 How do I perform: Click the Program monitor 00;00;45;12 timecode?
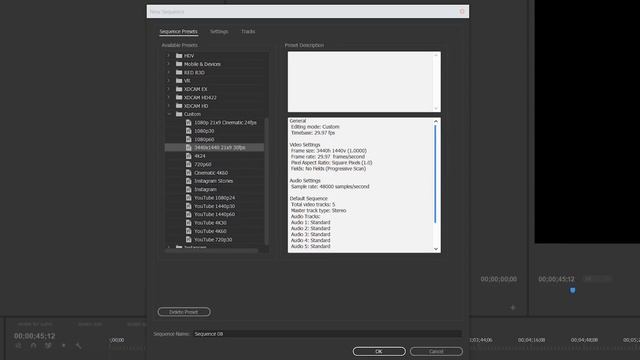click(556, 279)
